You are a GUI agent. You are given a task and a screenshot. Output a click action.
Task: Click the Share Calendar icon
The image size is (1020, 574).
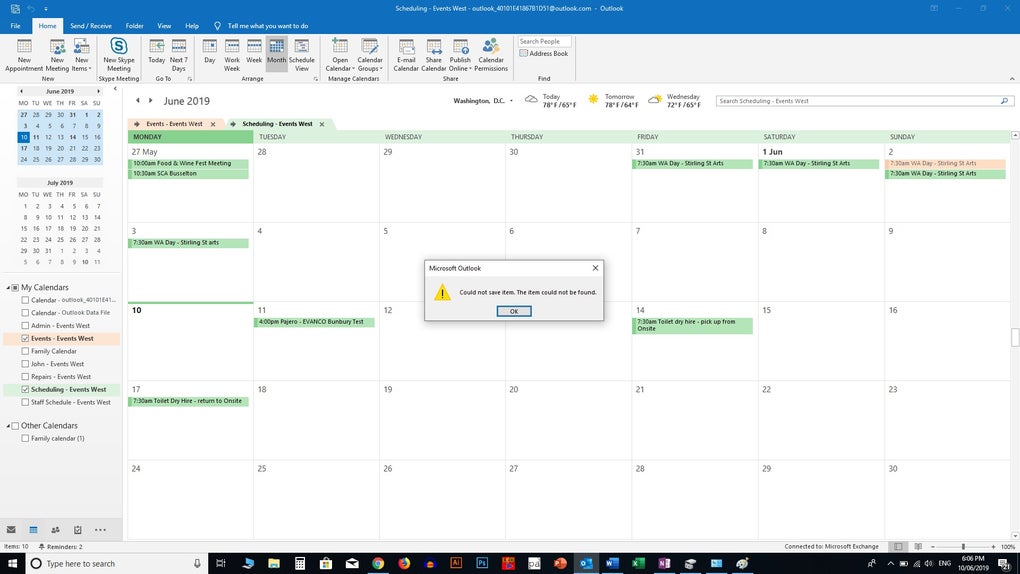click(434, 48)
